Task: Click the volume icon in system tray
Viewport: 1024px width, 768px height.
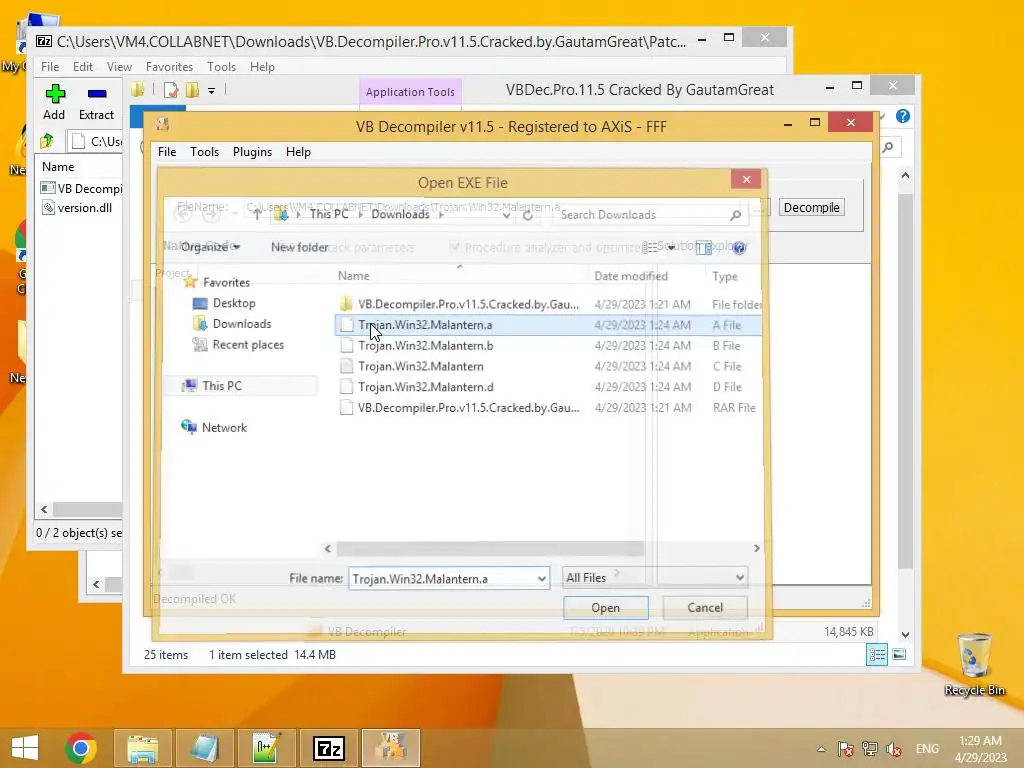Action: [893, 749]
